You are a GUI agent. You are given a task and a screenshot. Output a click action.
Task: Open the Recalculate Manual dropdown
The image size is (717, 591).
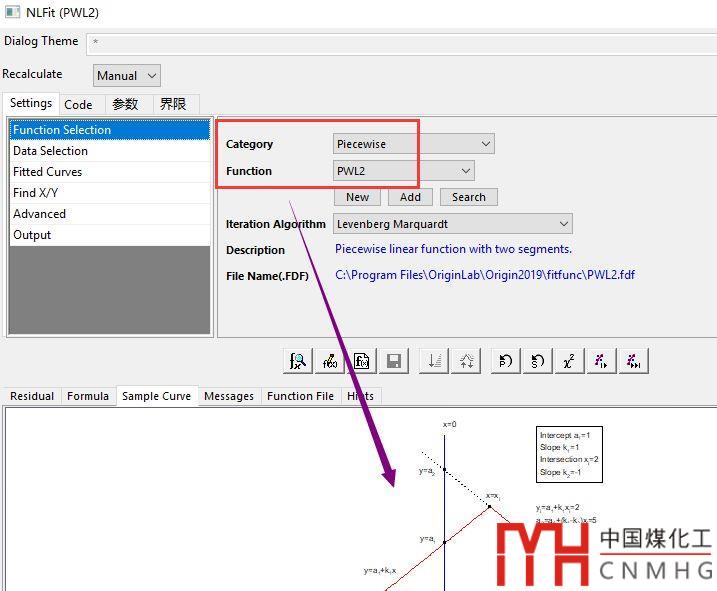[127, 75]
